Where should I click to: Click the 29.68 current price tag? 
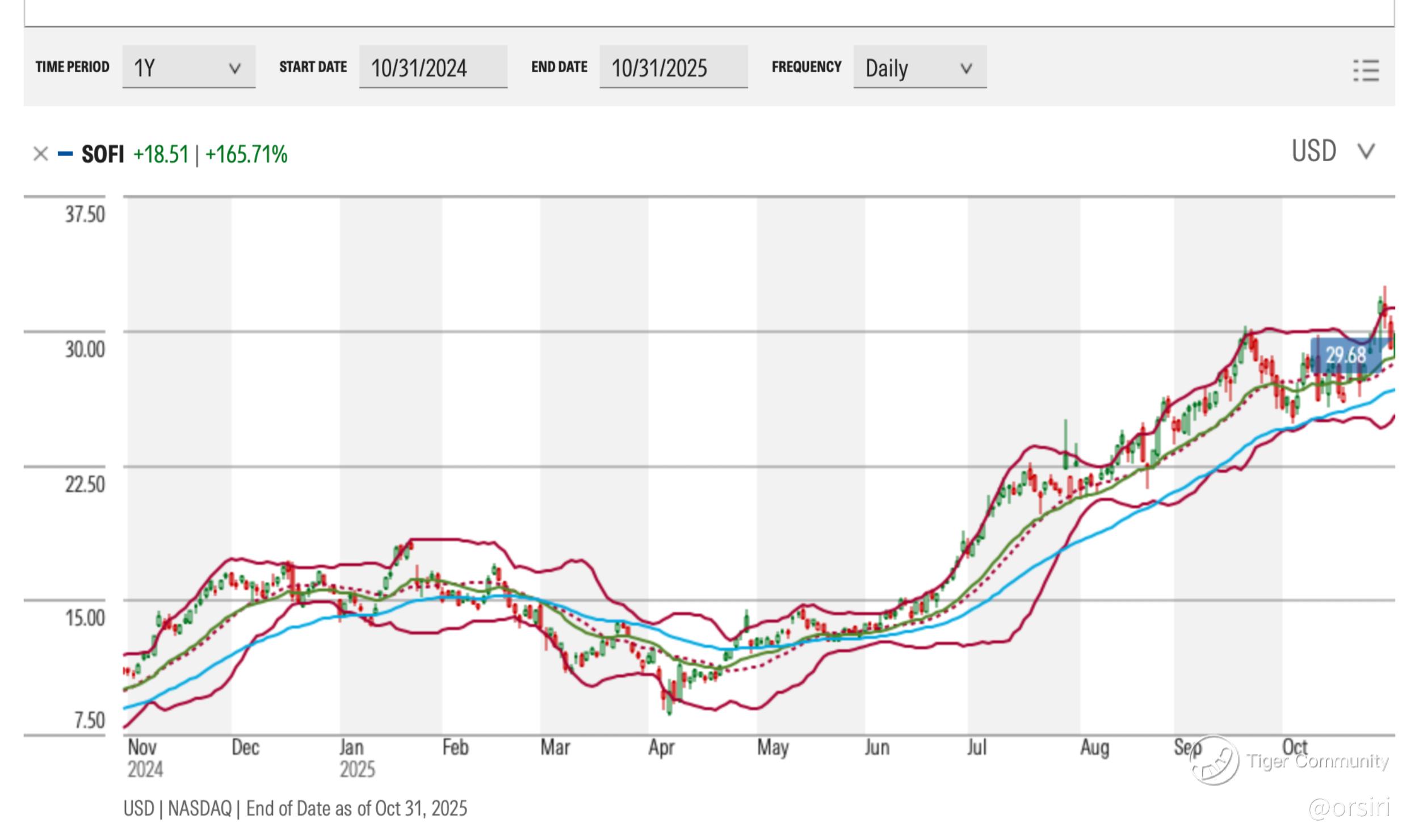[x=1345, y=355]
